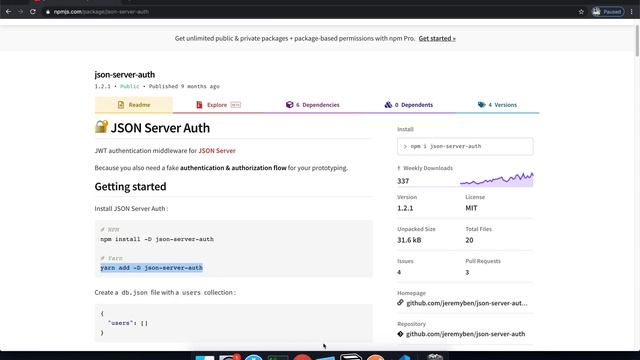Open the JSON Server link
The image size is (640, 360).
(217, 151)
